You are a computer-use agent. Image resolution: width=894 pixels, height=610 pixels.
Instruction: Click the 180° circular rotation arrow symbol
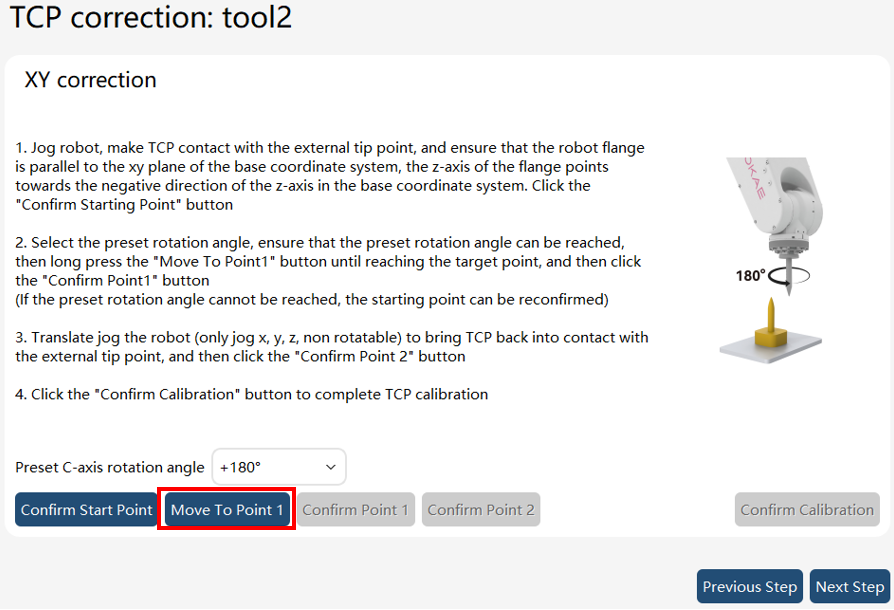point(789,276)
